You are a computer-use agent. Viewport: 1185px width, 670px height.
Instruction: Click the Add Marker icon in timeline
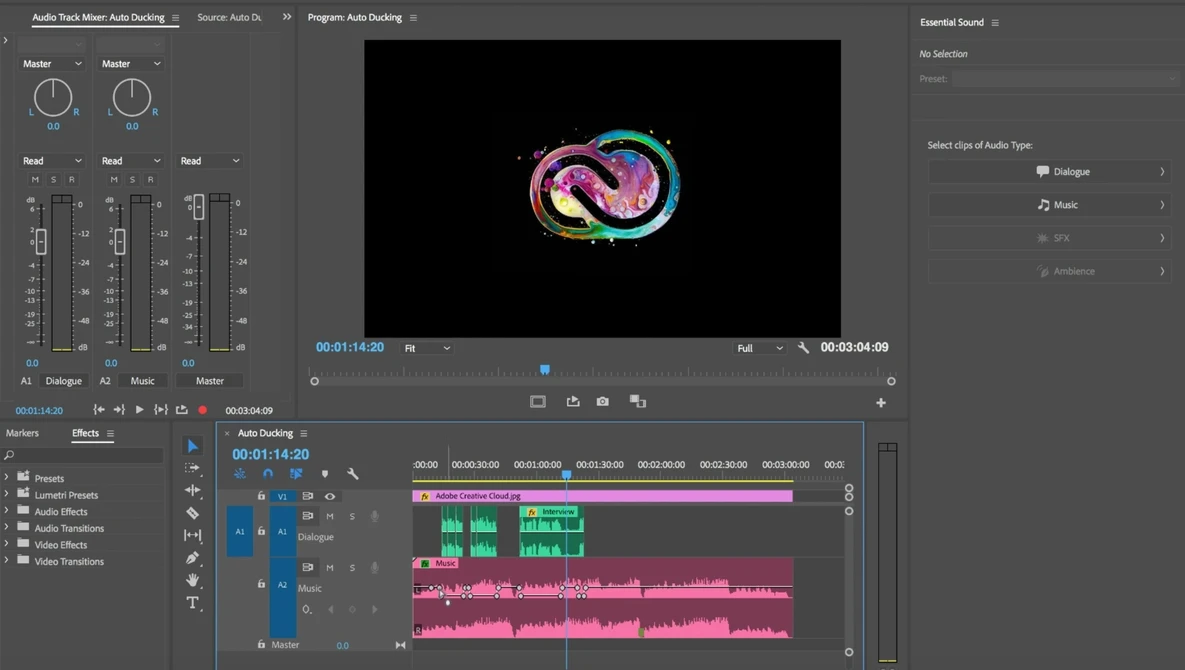click(325, 474)
